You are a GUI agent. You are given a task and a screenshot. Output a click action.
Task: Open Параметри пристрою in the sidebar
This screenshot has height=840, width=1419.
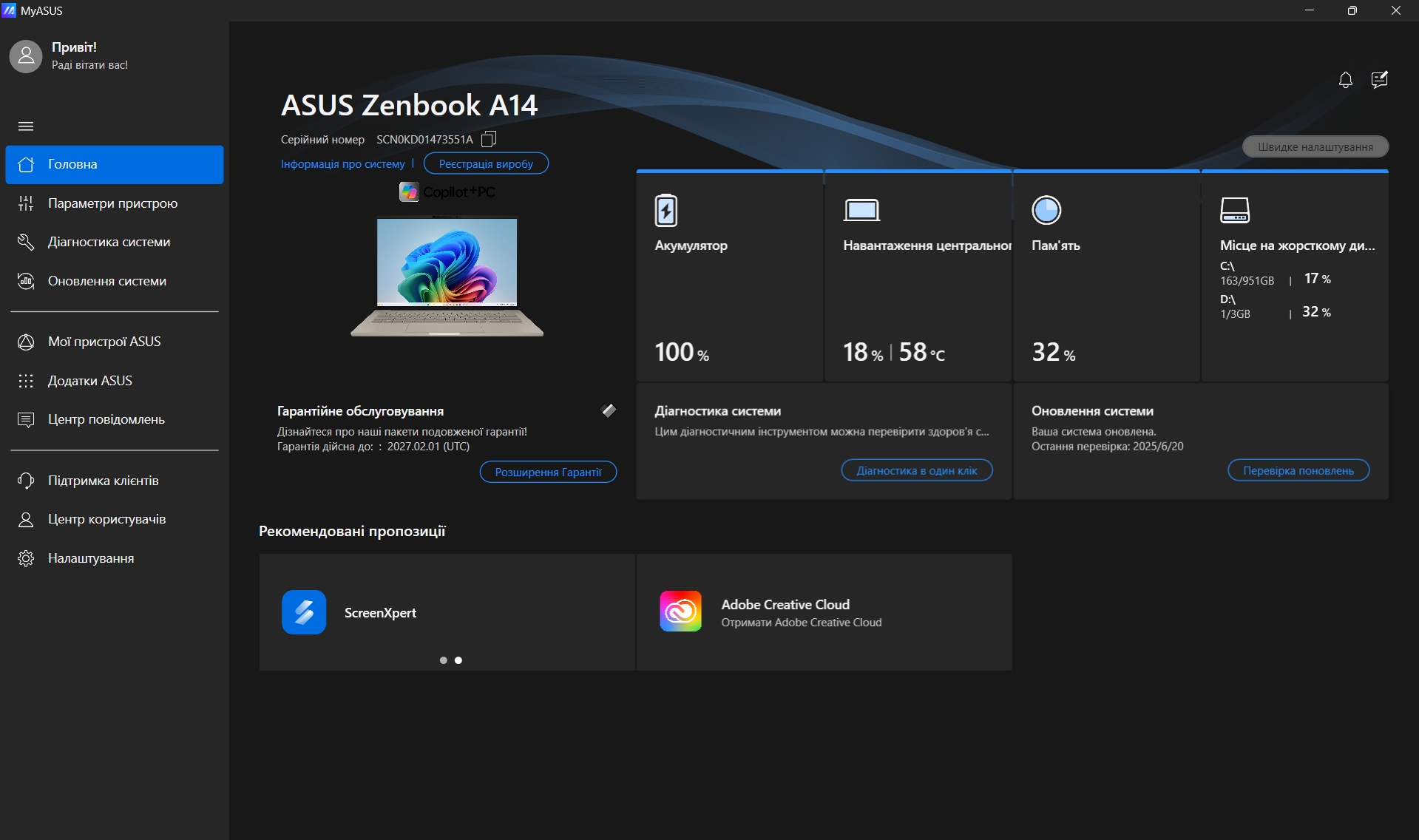[x=112, y=203]
